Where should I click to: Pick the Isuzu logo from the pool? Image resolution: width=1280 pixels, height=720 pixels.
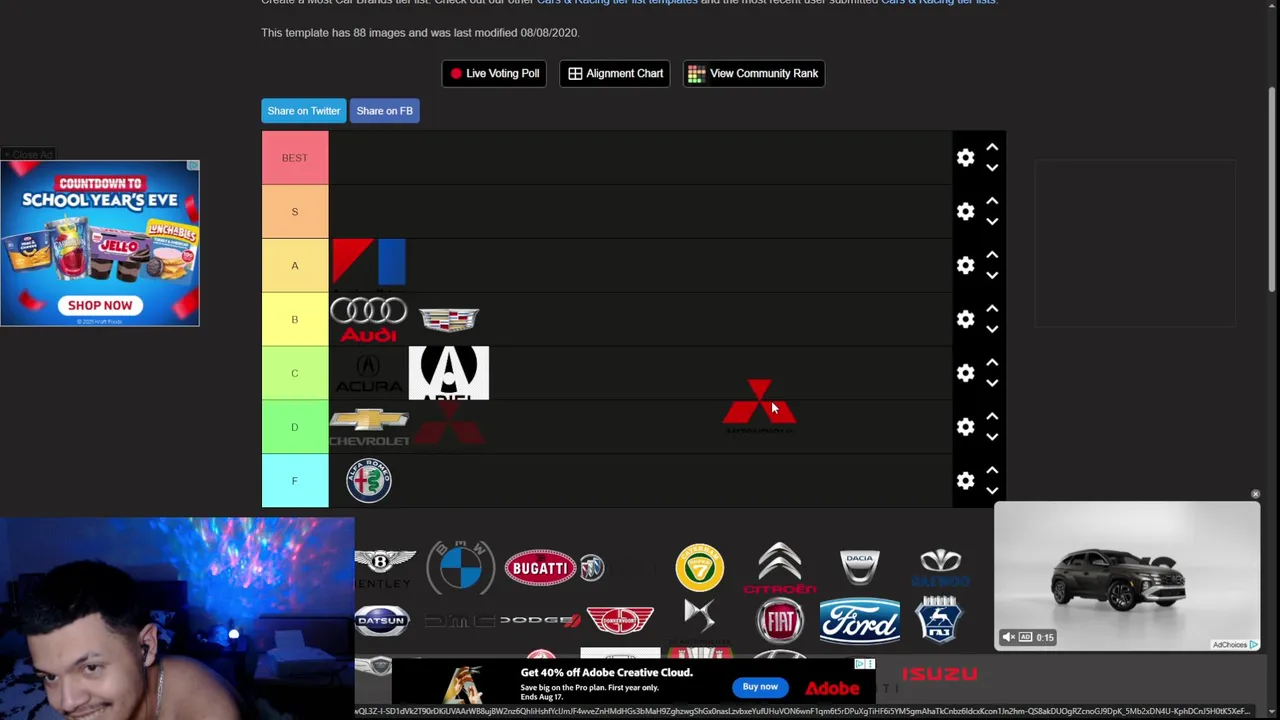[x=940, y=674]
